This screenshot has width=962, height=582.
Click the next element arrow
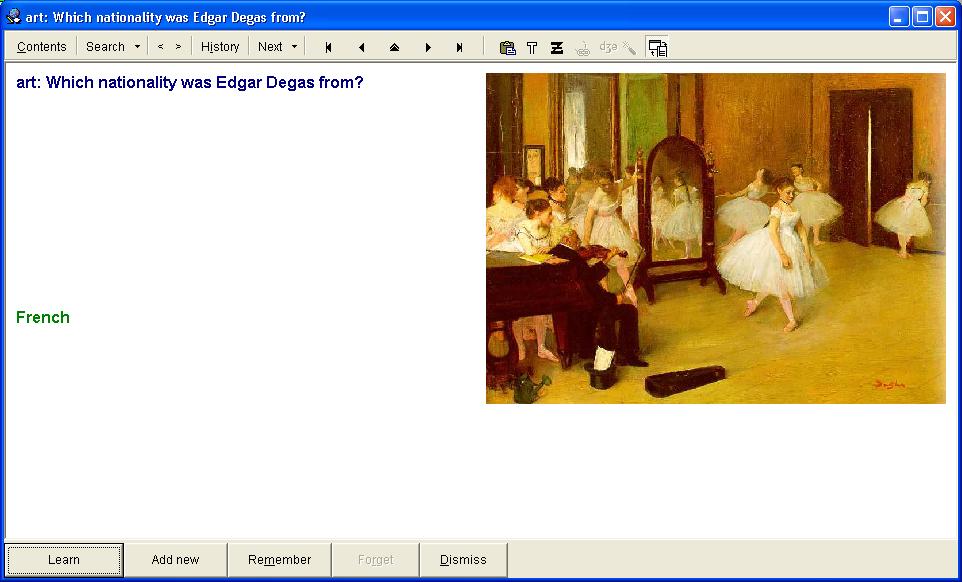point(428,47)
